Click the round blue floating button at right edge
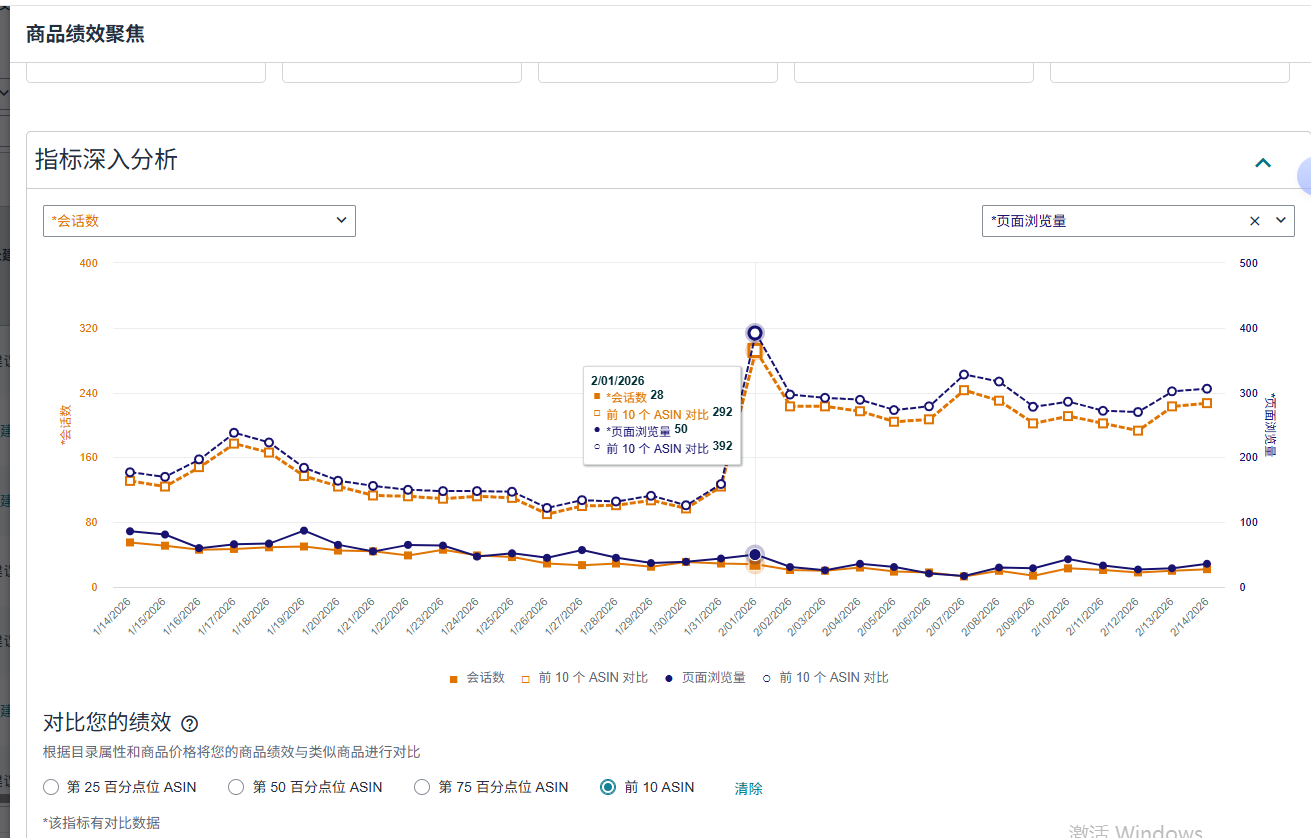1311x838 pixels. point(1304,177)
